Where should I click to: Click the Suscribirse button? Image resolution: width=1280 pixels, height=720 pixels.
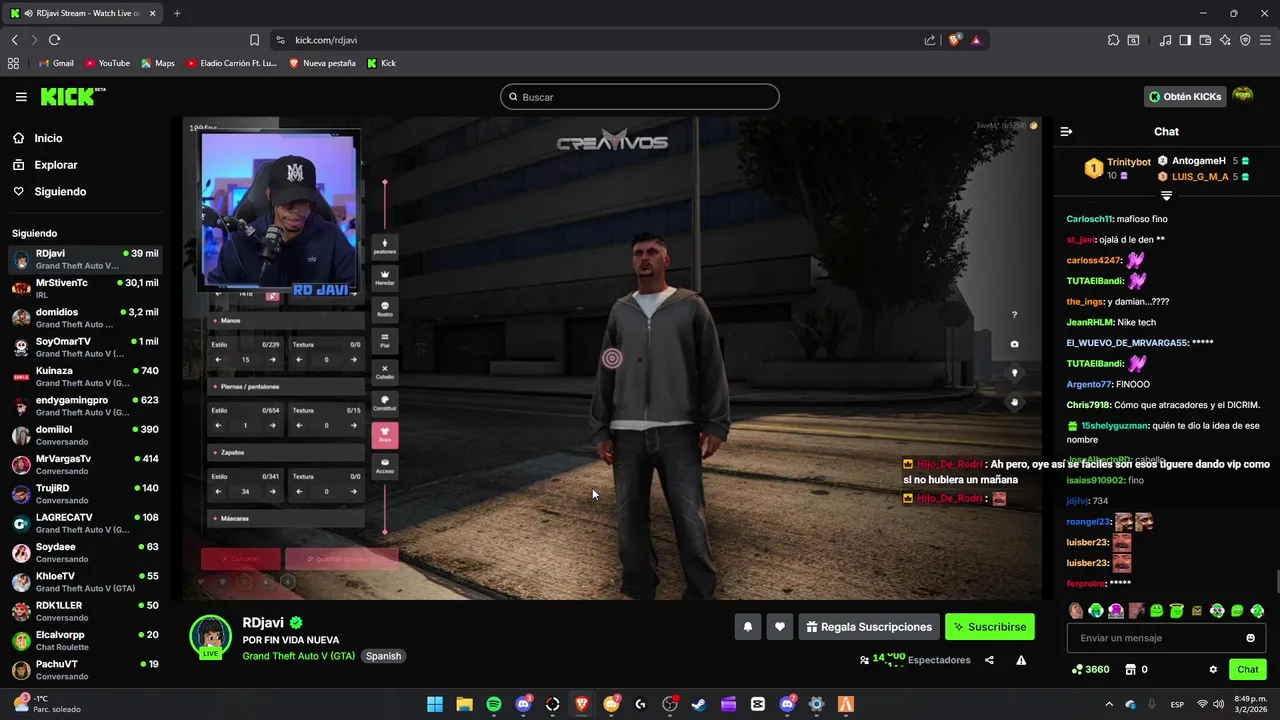pos(990,627)
